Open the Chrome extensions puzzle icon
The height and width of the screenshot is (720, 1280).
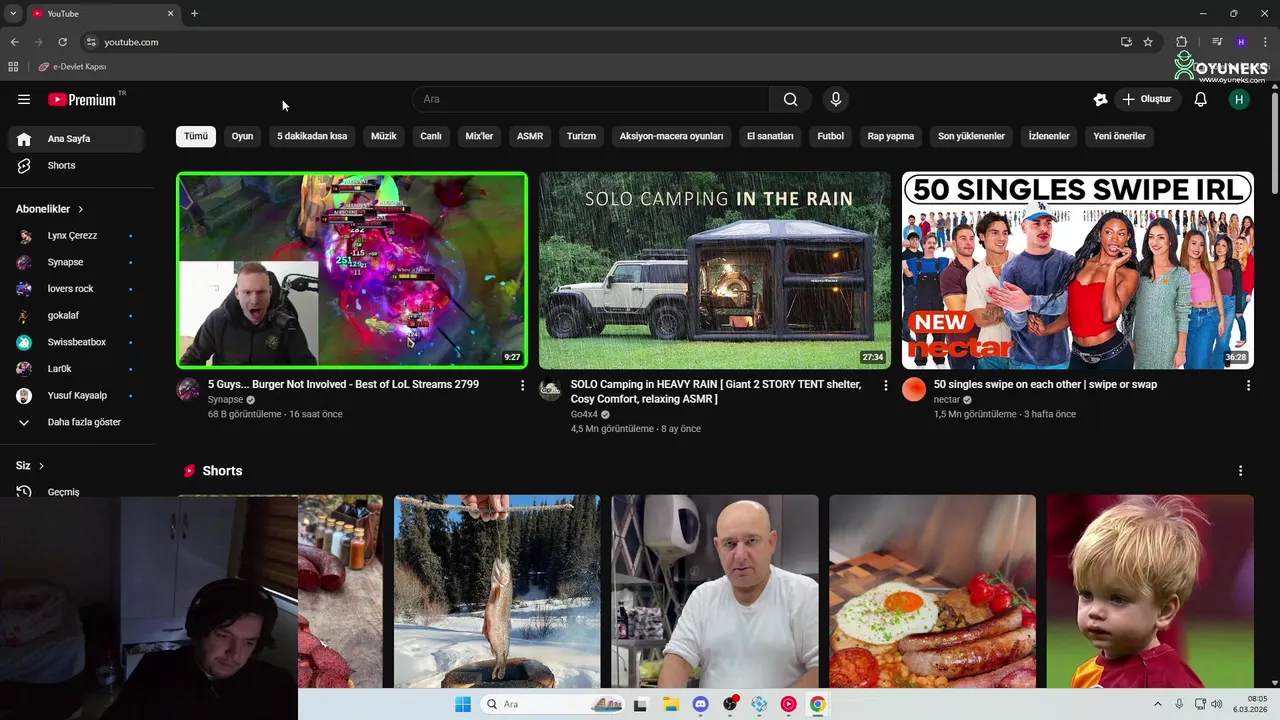click(1182, 42)
